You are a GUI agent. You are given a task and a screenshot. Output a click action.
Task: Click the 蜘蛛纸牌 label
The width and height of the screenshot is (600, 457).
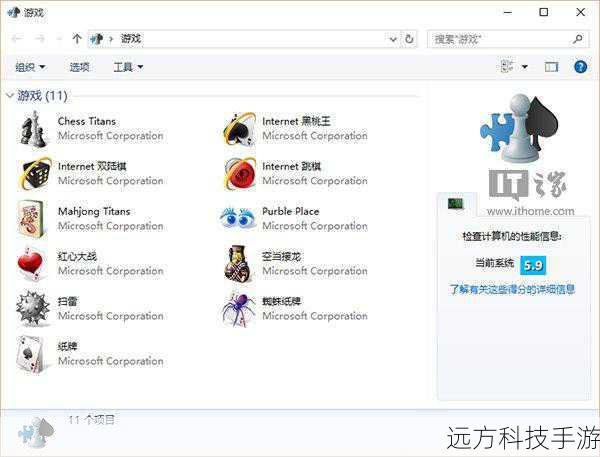pos(282,302)
